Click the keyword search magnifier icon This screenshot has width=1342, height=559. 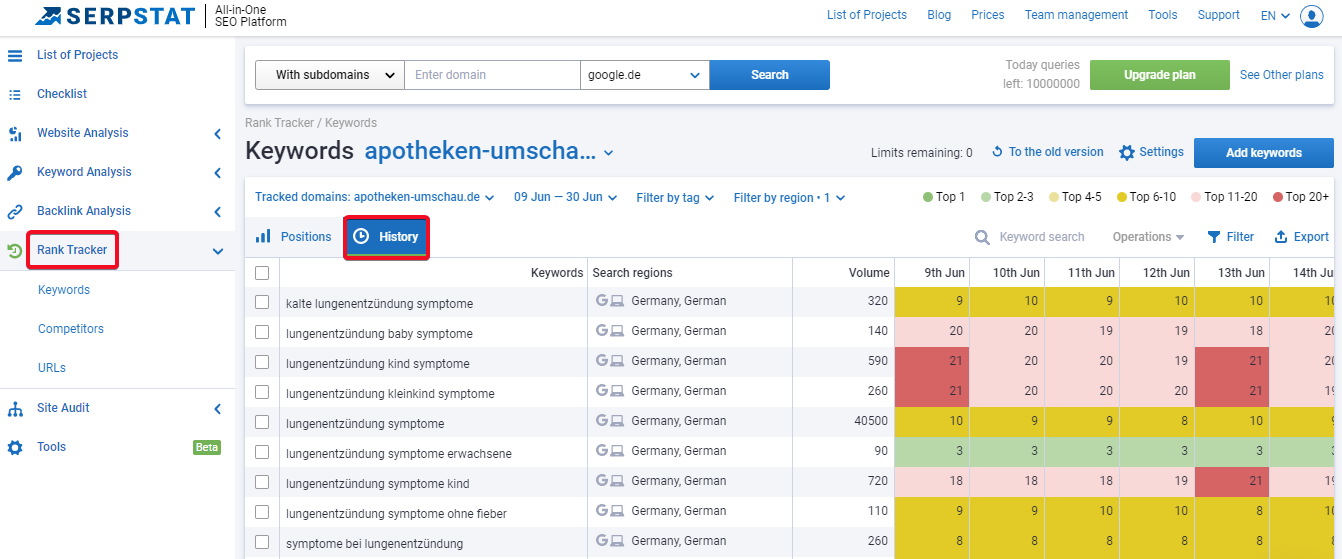[983, 237]
